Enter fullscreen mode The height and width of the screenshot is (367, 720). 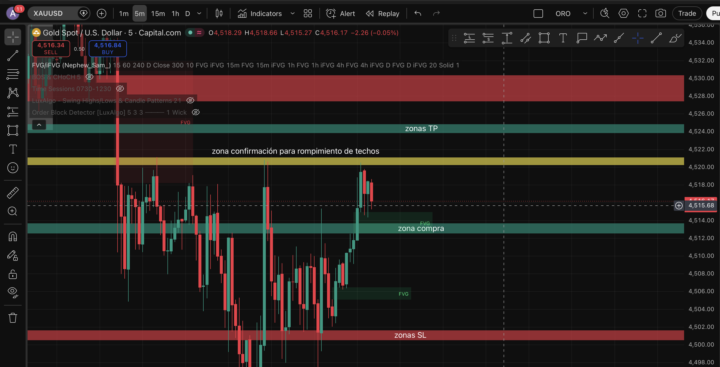coord(642,13)
